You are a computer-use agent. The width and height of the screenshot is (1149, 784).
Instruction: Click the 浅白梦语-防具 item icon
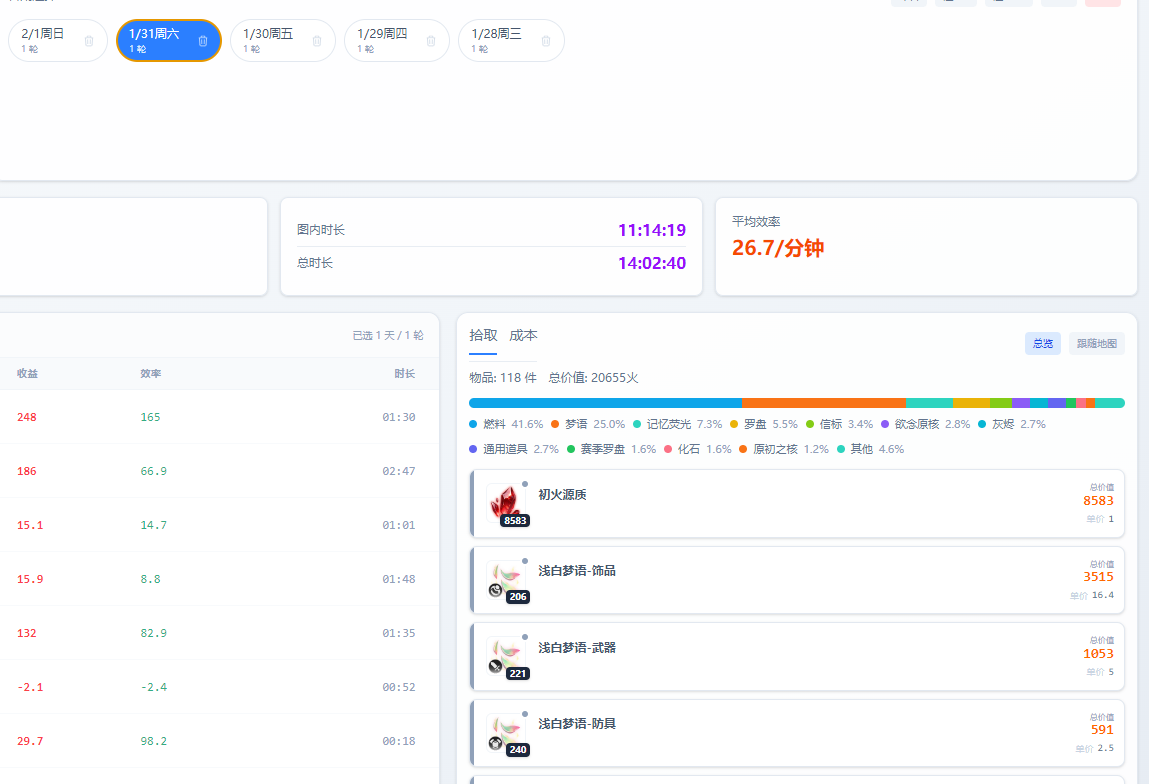tap(506, 732)
